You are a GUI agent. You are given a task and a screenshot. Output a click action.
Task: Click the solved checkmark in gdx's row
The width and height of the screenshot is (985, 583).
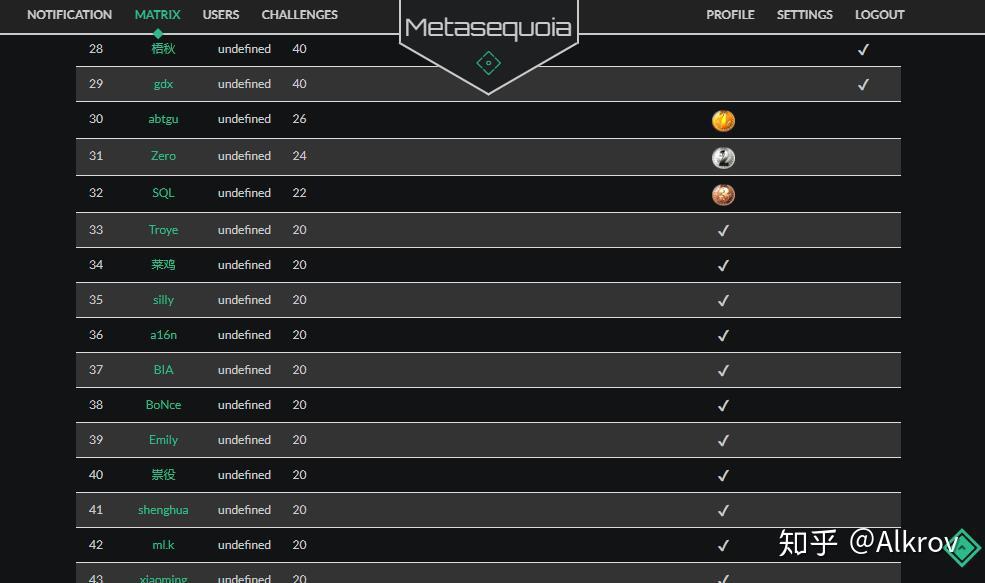coord(863,85)
